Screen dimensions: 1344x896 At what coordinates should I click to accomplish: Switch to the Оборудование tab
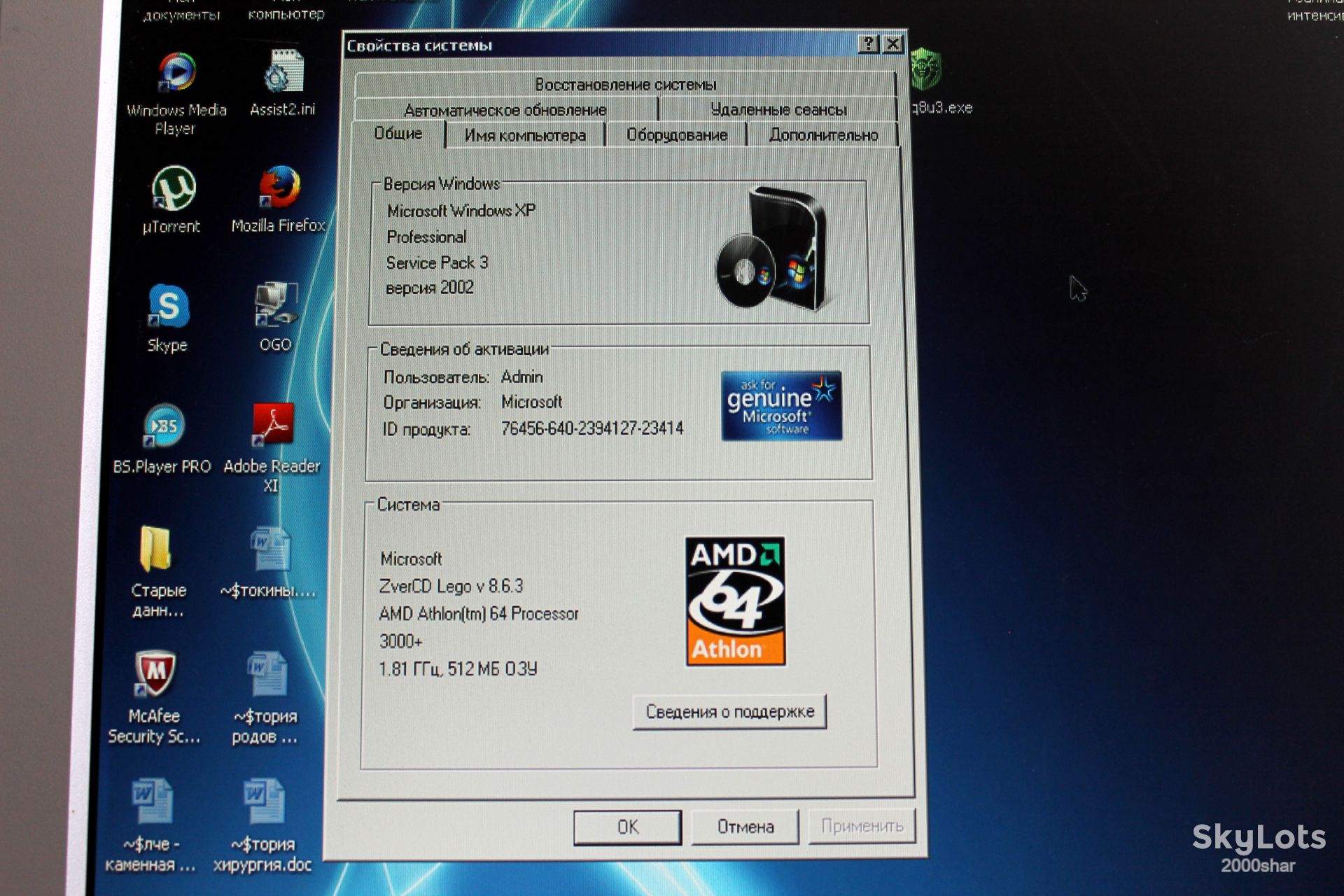(676, 134)
